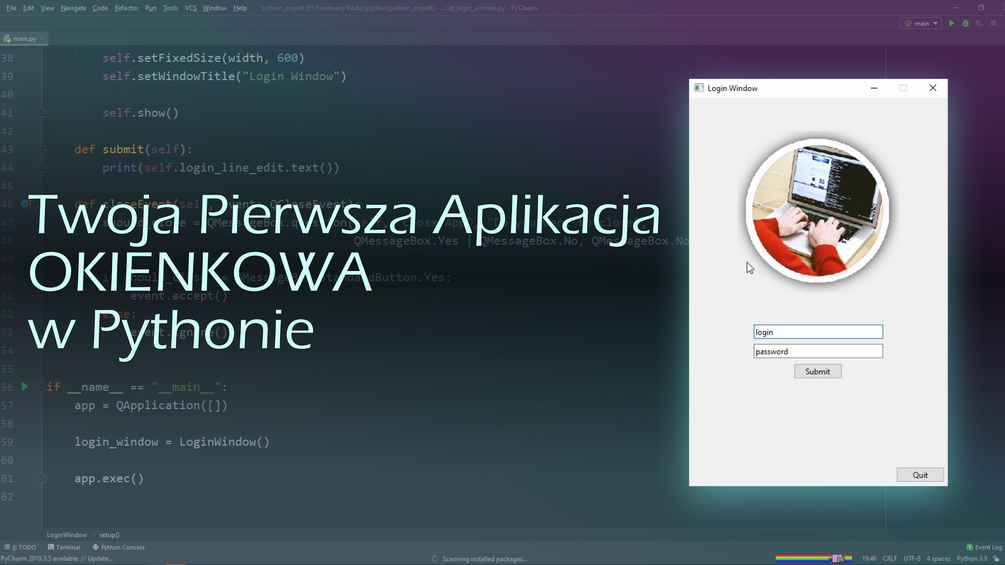1005x565 pixels.
Task: Open the Python 3.9 interpreter selector
Action: click(x=972, y=559)
